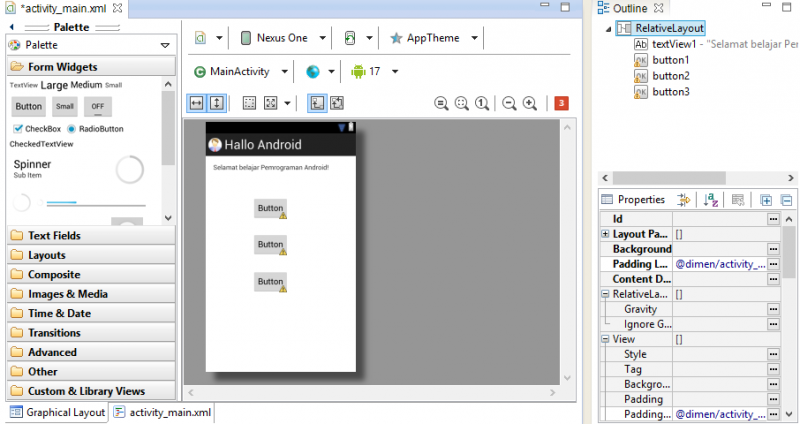Click the zoom to fit dotted magnifier icon
The height and width of the screenshot is (424, 800).
click(x=462, y=104)
